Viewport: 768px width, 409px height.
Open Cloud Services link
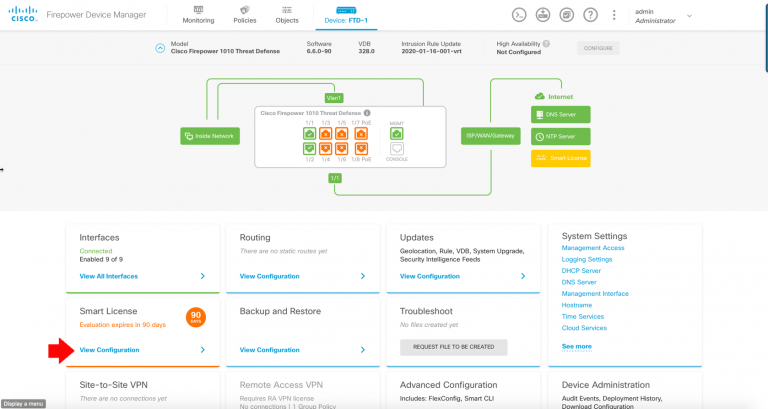pyautogui.click(x=584, y=328)
